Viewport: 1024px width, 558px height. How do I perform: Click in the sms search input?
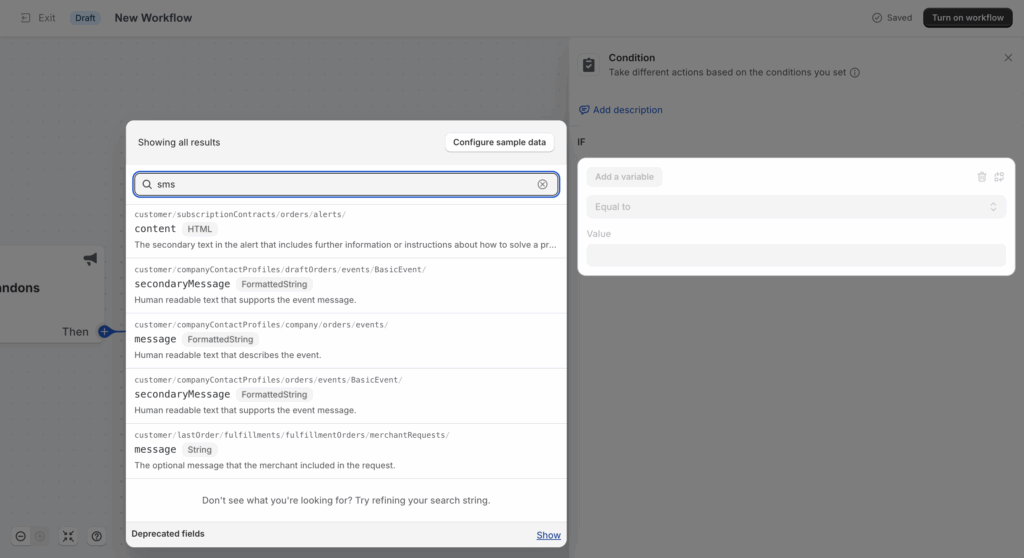coord(345,184)
